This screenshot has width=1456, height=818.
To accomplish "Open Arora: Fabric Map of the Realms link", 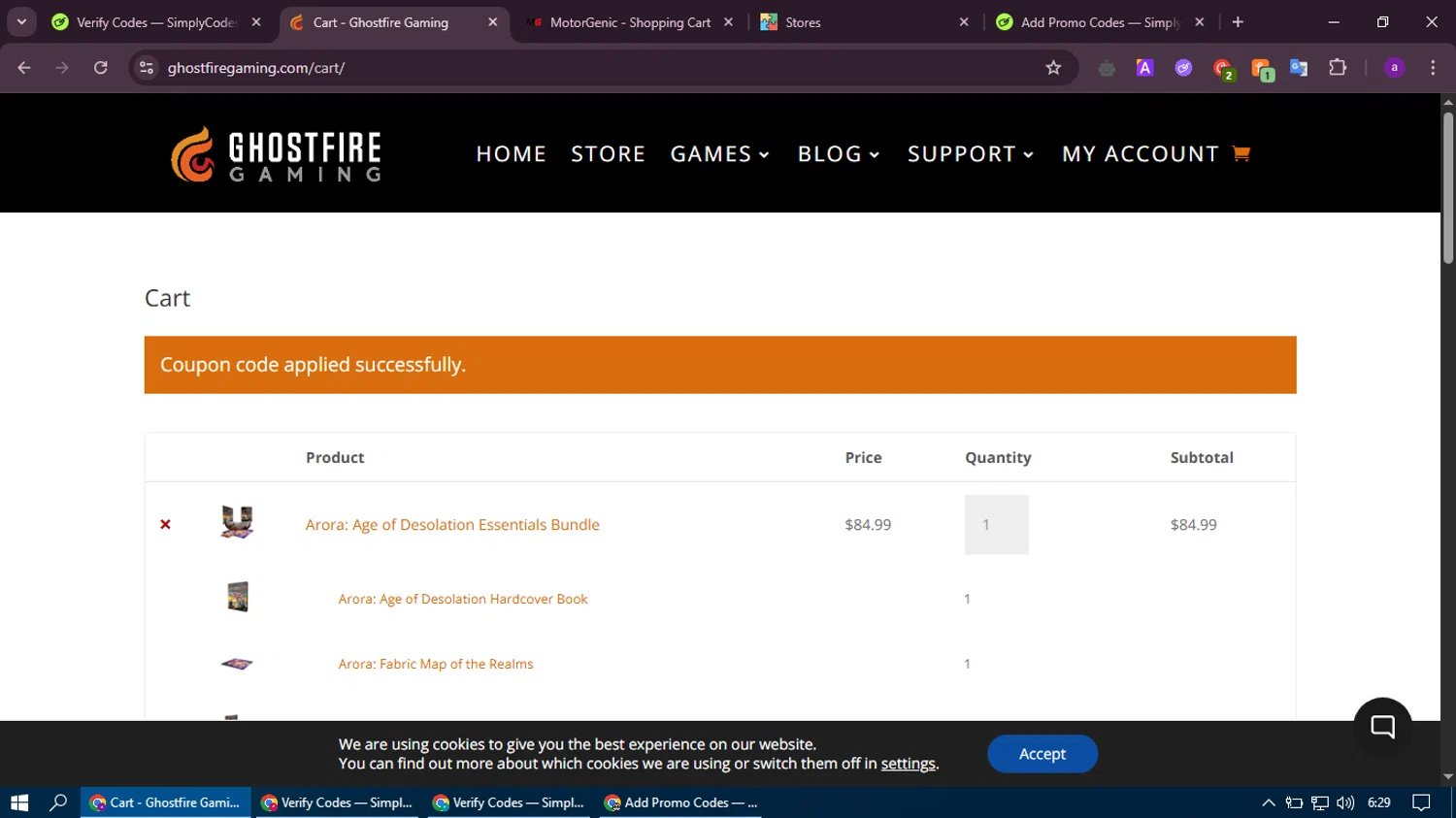I will [436, 664].
